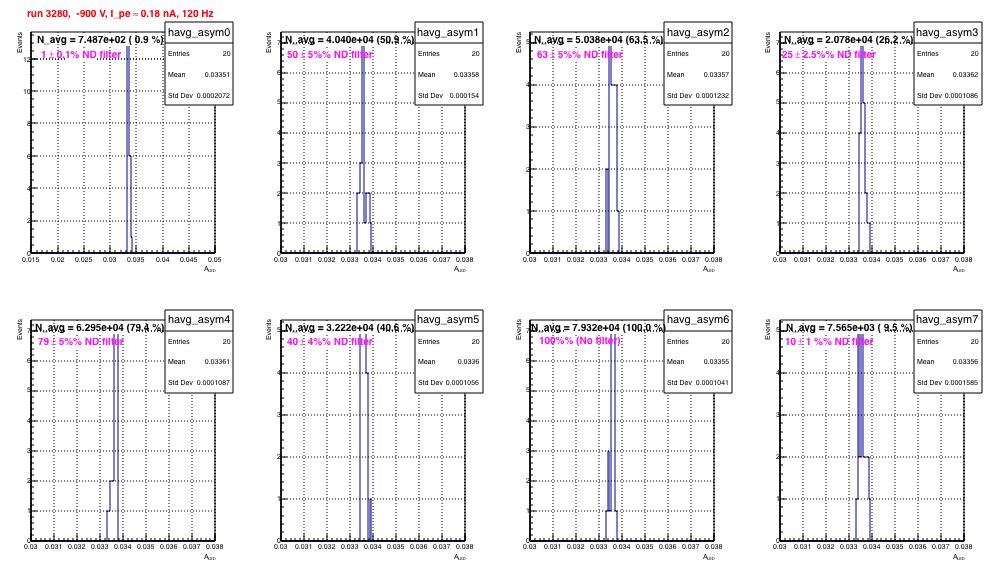Image resolution: width=998 pixels, height=575 pixels.
Task: Click the N_avg = 5.038e+04 label
Action: 598,39
